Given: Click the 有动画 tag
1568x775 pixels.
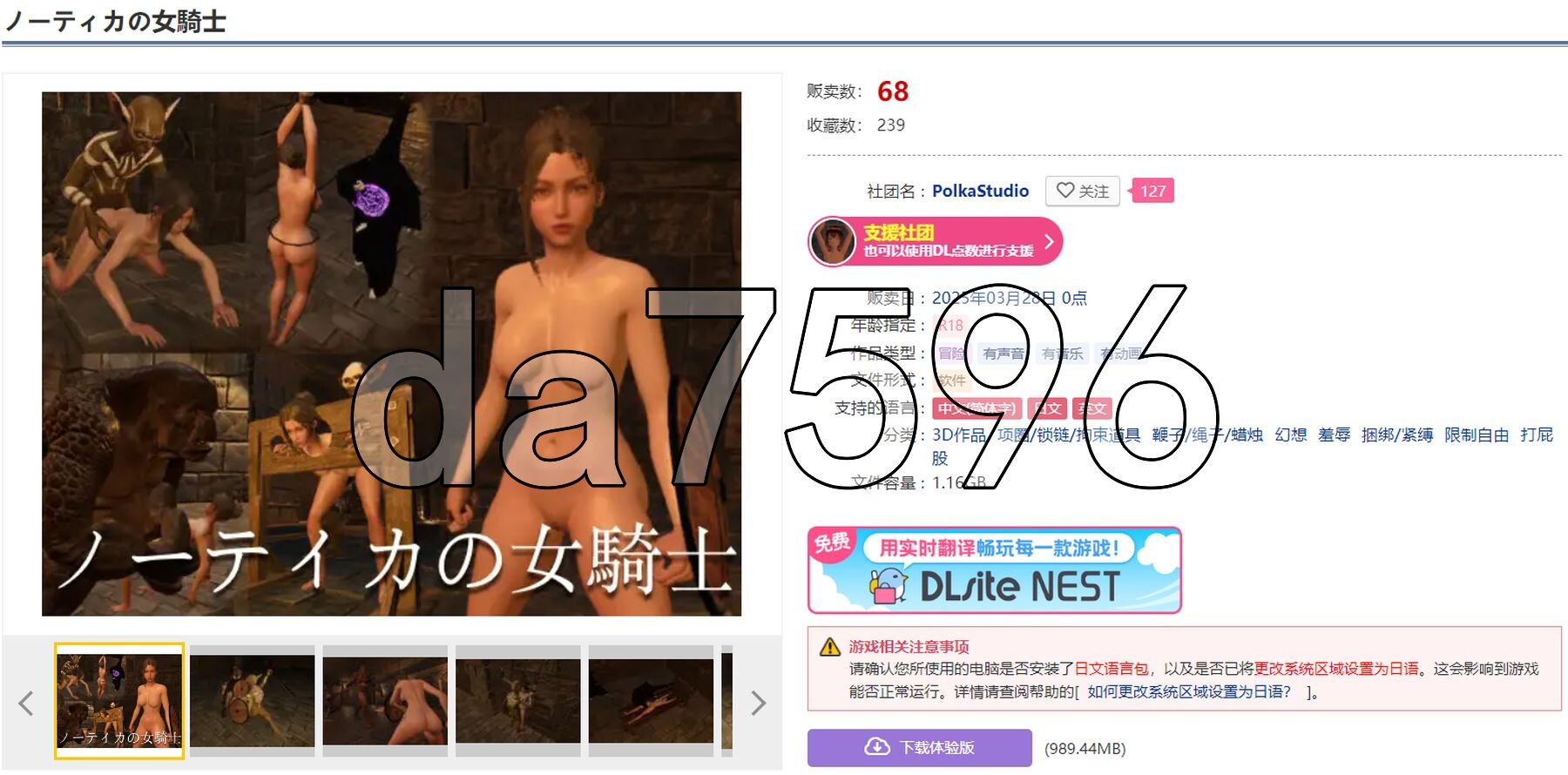Looking at the screenshot, I should tap(1120, 354).
